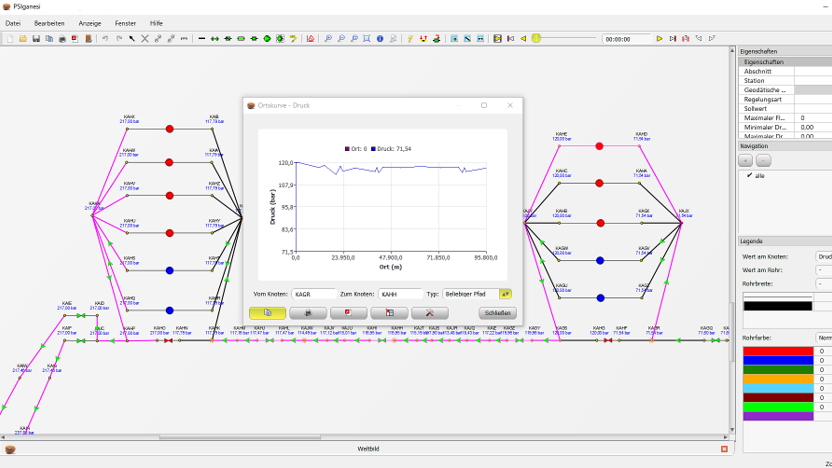This screenshot has height=468, width=832.
Task: Select the green rectangle element tool
Action: click(241, 39)
